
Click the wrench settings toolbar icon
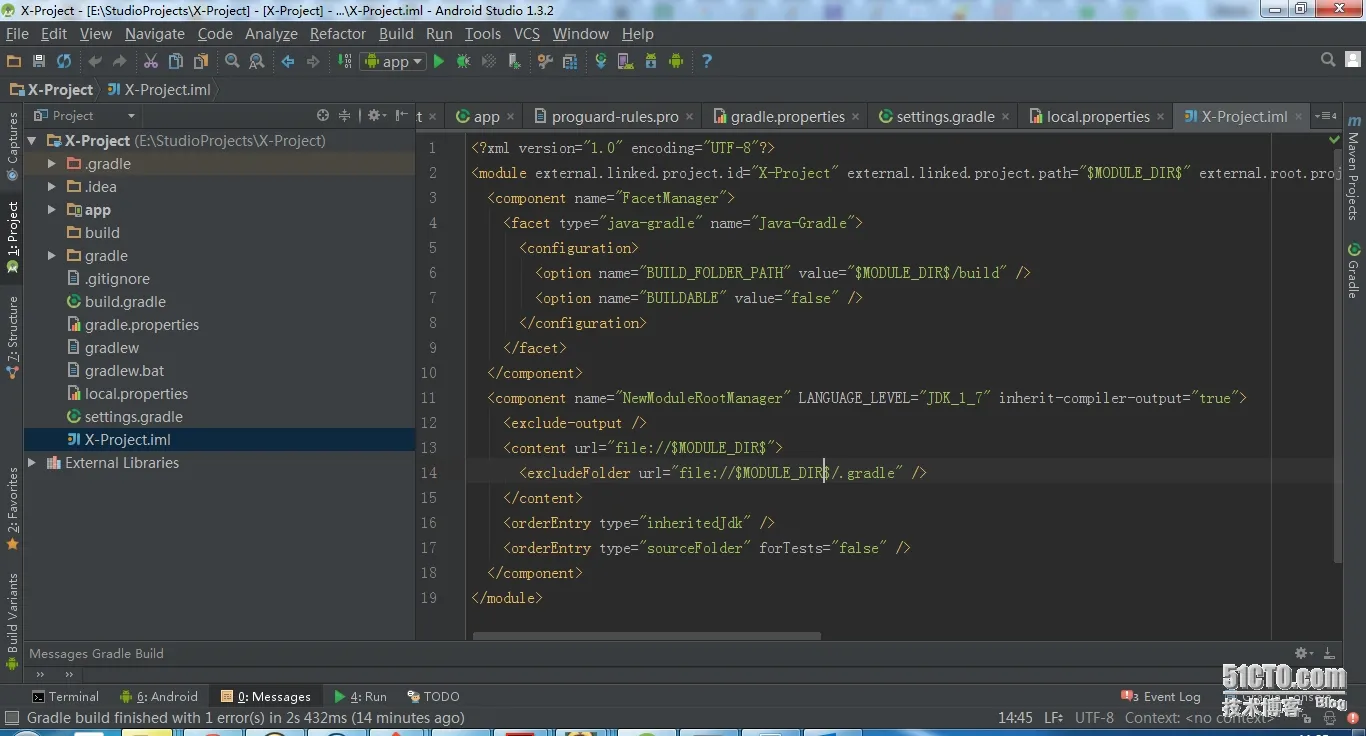545,62
